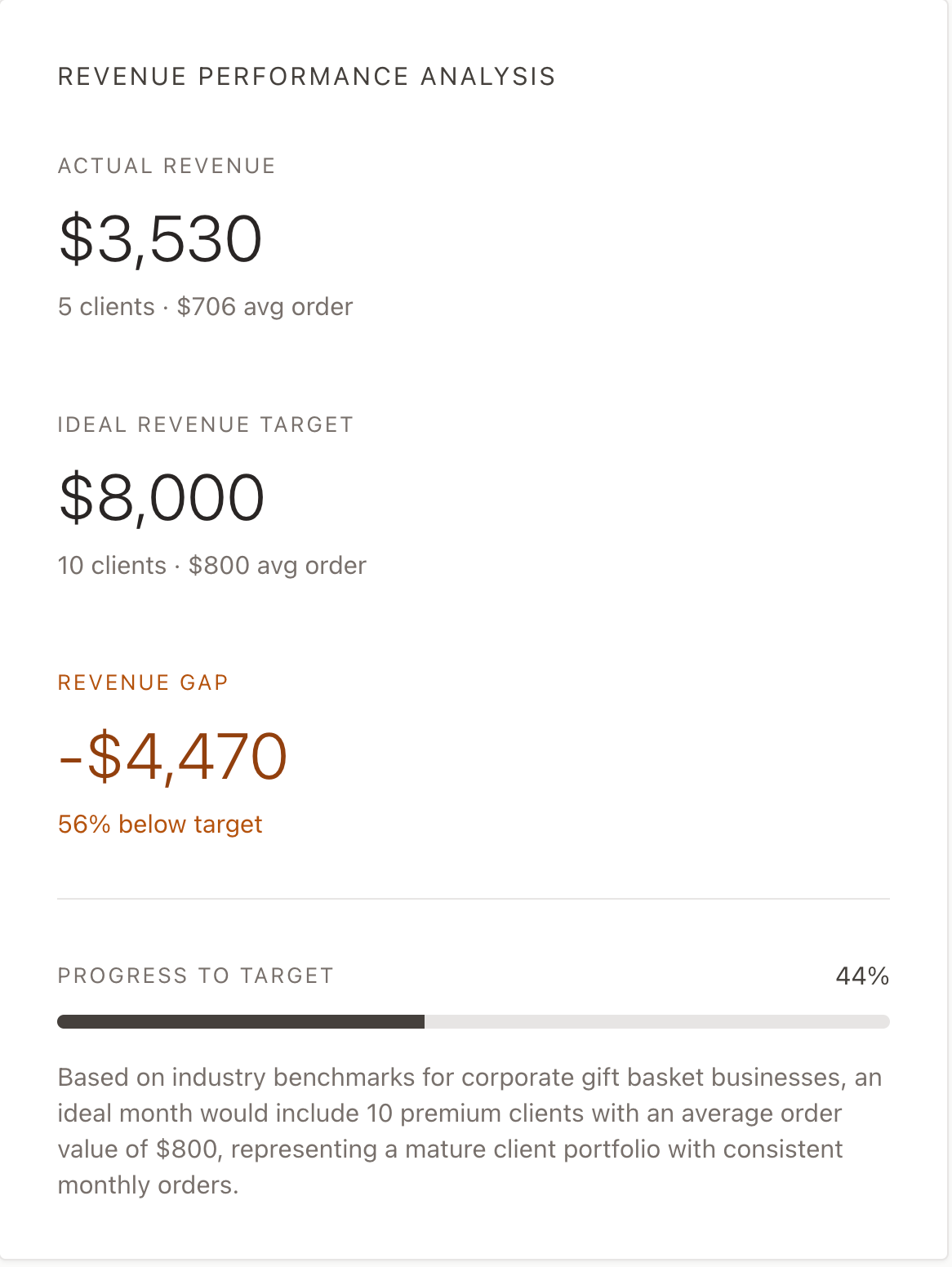Click the unfilled gray portion of progress bar

(657, 1022)
